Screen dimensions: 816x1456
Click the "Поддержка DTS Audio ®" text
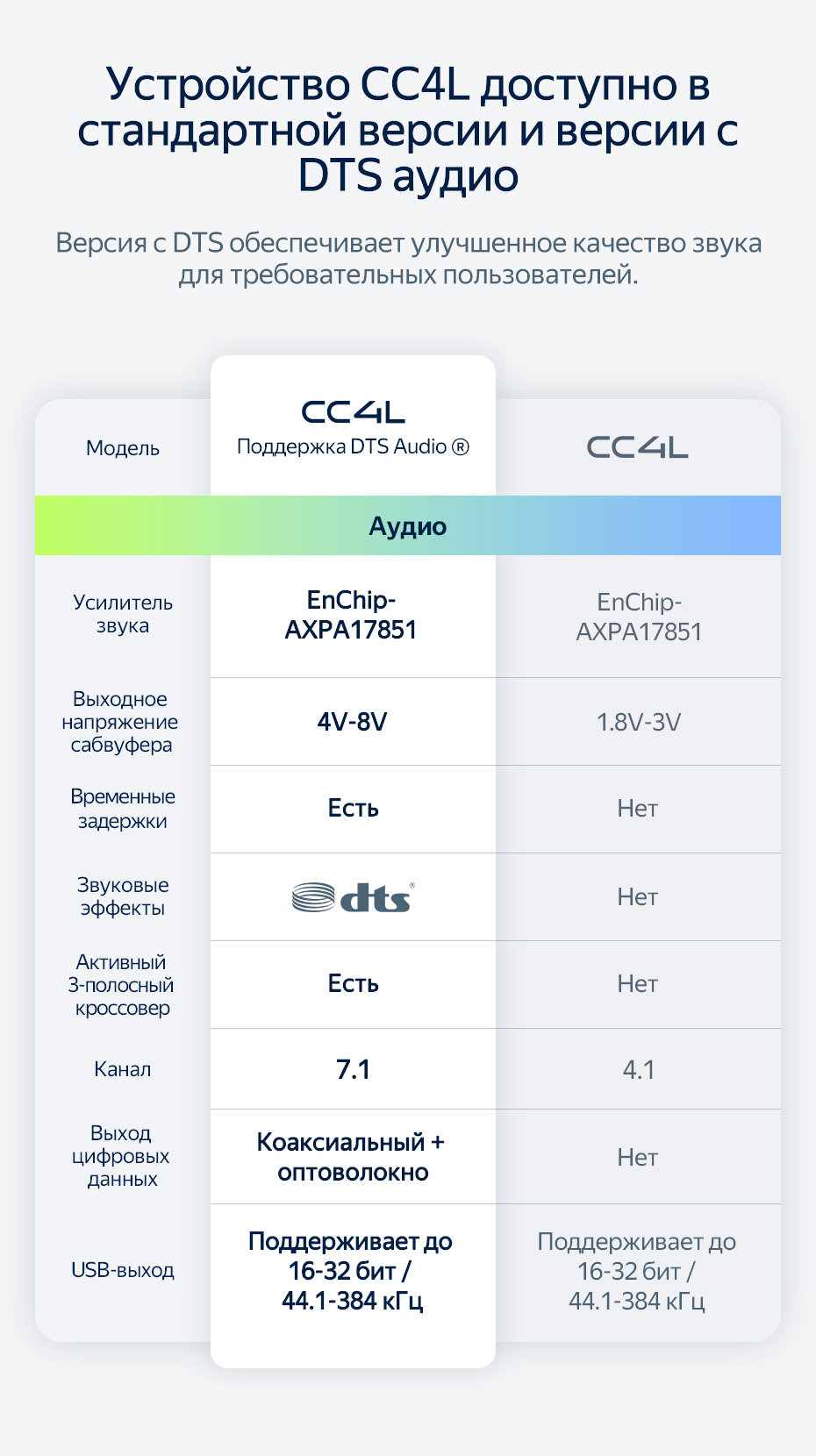(x=353, y=446)
